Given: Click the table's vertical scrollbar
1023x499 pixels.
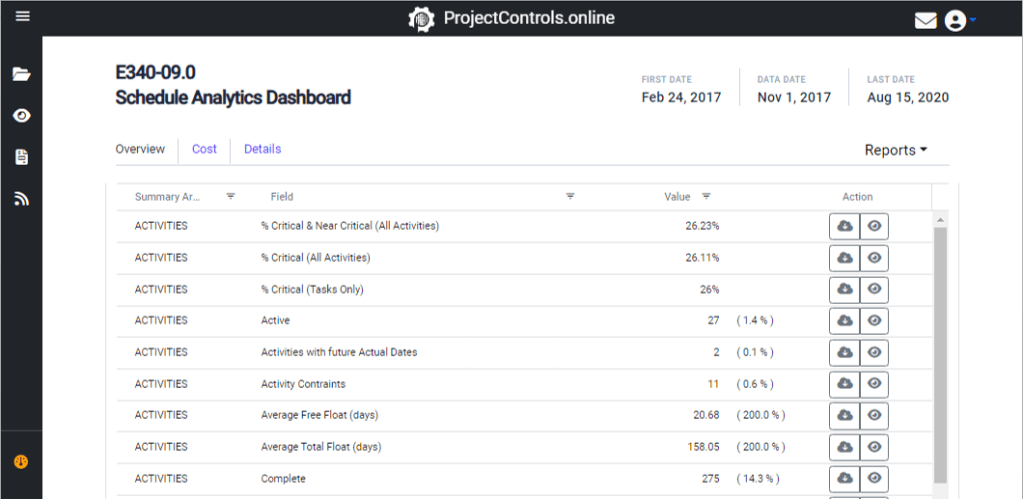Looking at the screenshot, I should coord(939,350).
